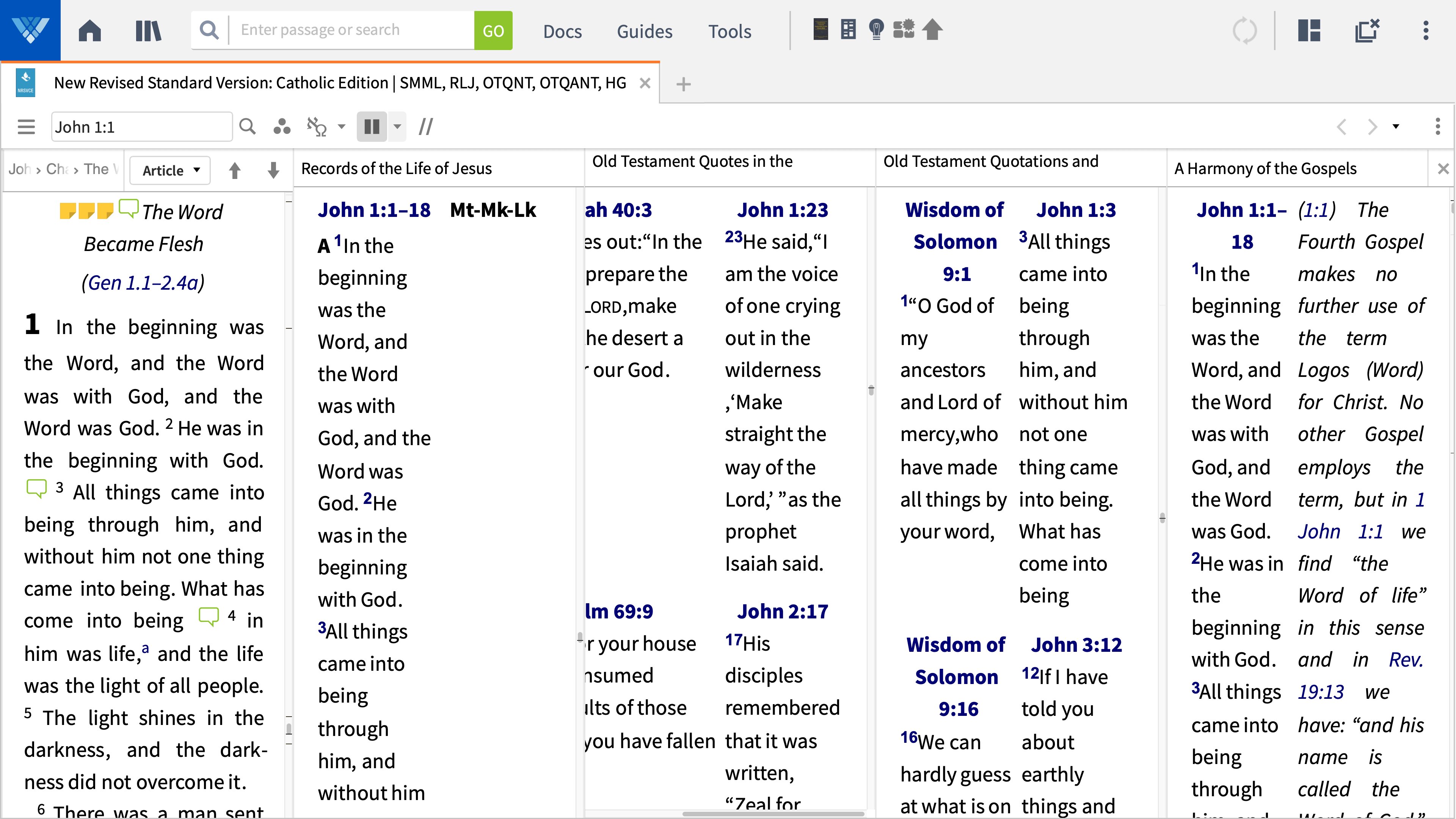Open the panel kebab menu beside history

[1438, 127]
